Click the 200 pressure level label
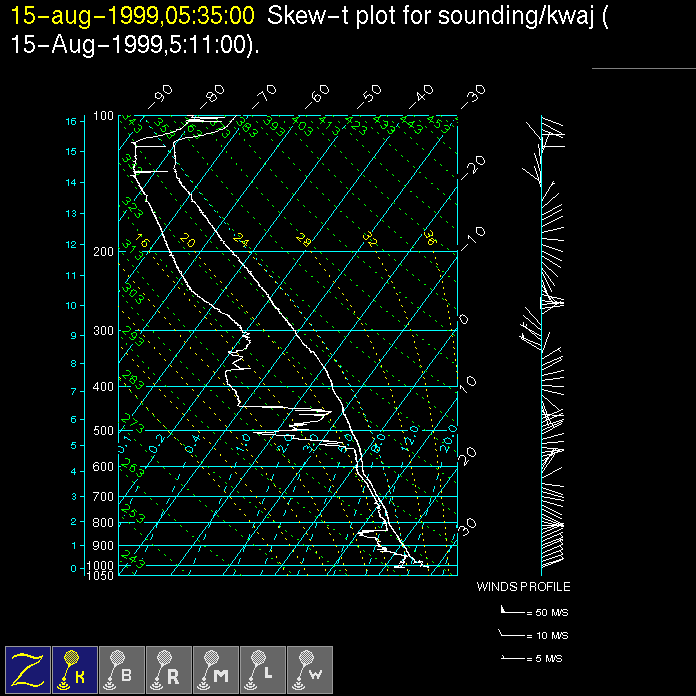The image size is (696, 696). tap(104, 252)
